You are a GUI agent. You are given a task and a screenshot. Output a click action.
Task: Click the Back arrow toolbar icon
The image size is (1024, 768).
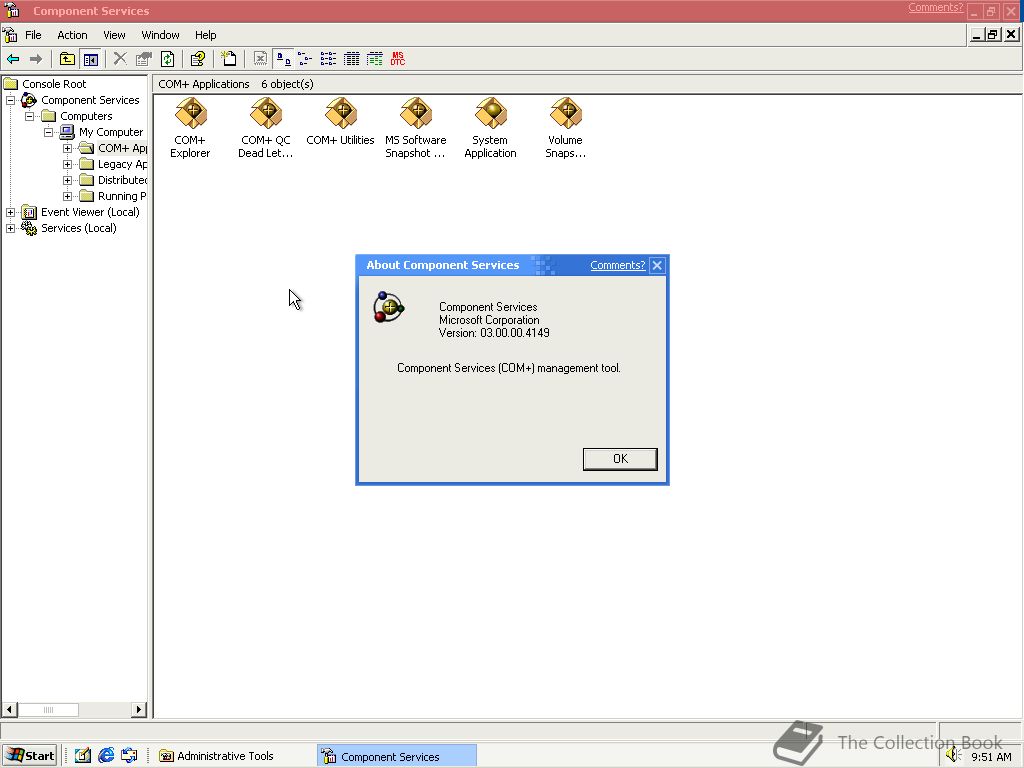coord(13,59)
